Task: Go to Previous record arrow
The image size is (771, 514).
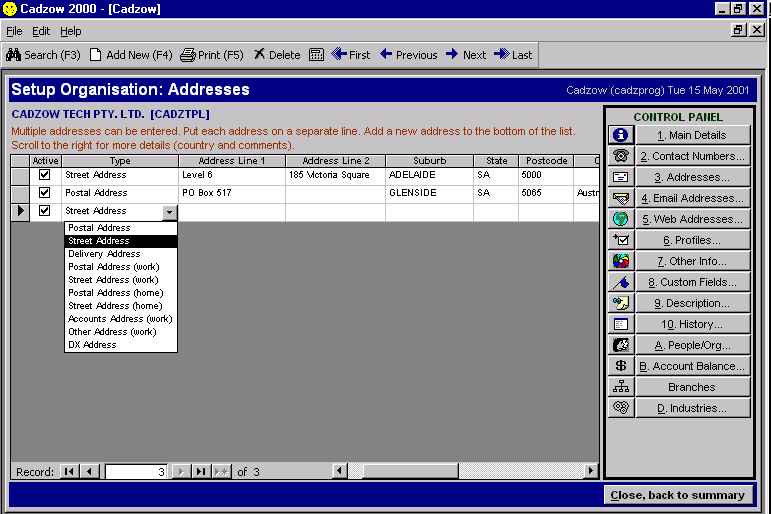Action: (386, 54)
